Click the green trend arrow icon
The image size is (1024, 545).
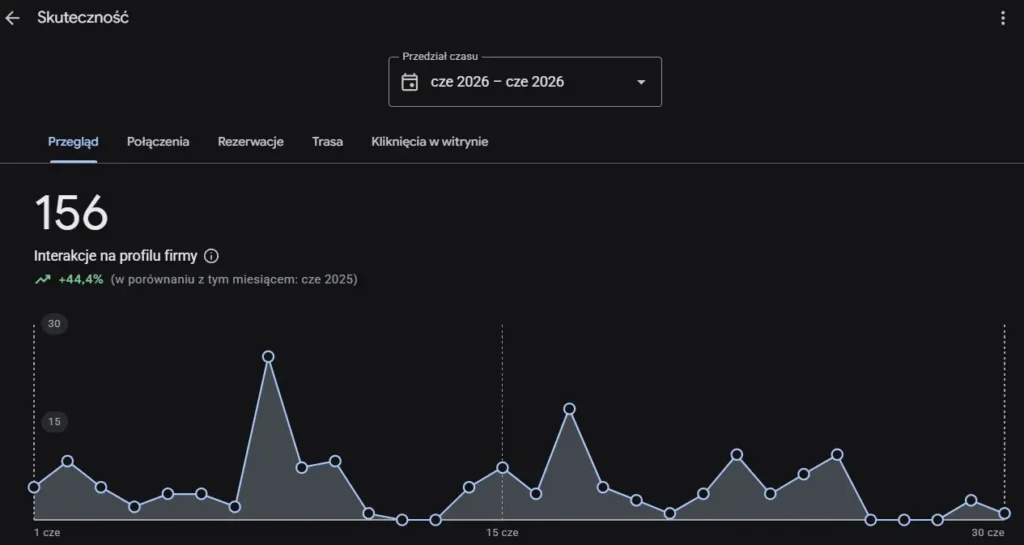(x=42, y=280)
